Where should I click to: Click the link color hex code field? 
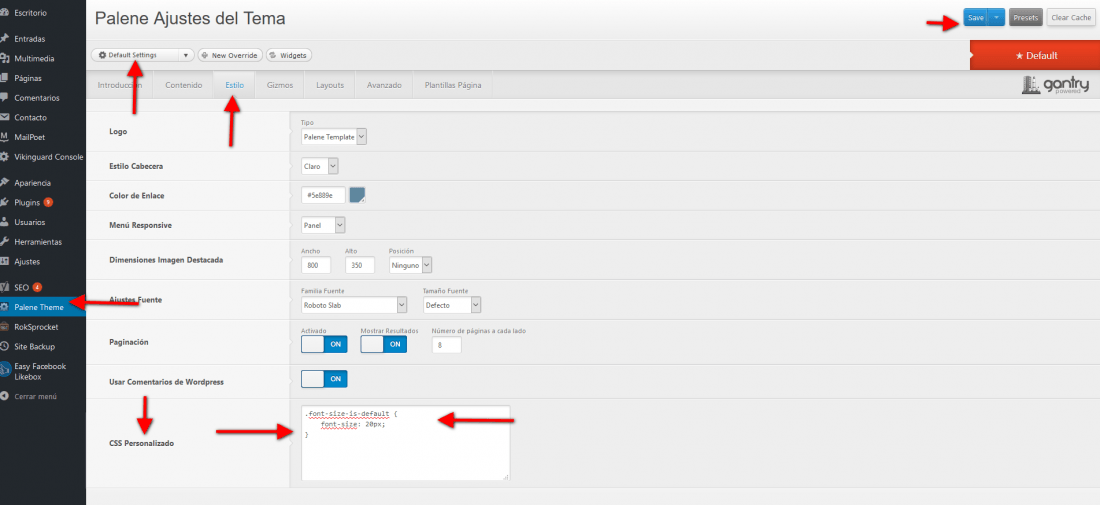(323, 195)
